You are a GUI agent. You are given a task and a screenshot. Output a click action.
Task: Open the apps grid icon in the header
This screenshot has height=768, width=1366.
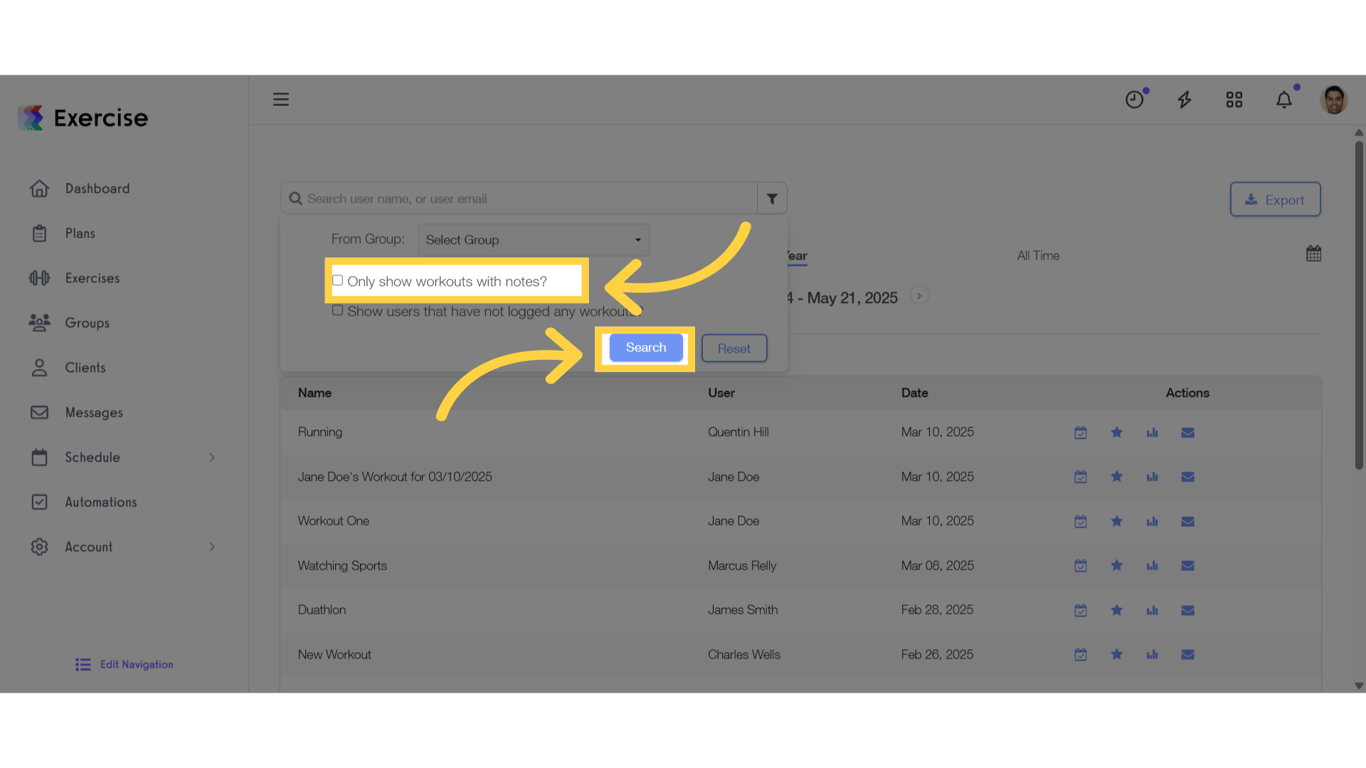click(x=1234, y=99)
